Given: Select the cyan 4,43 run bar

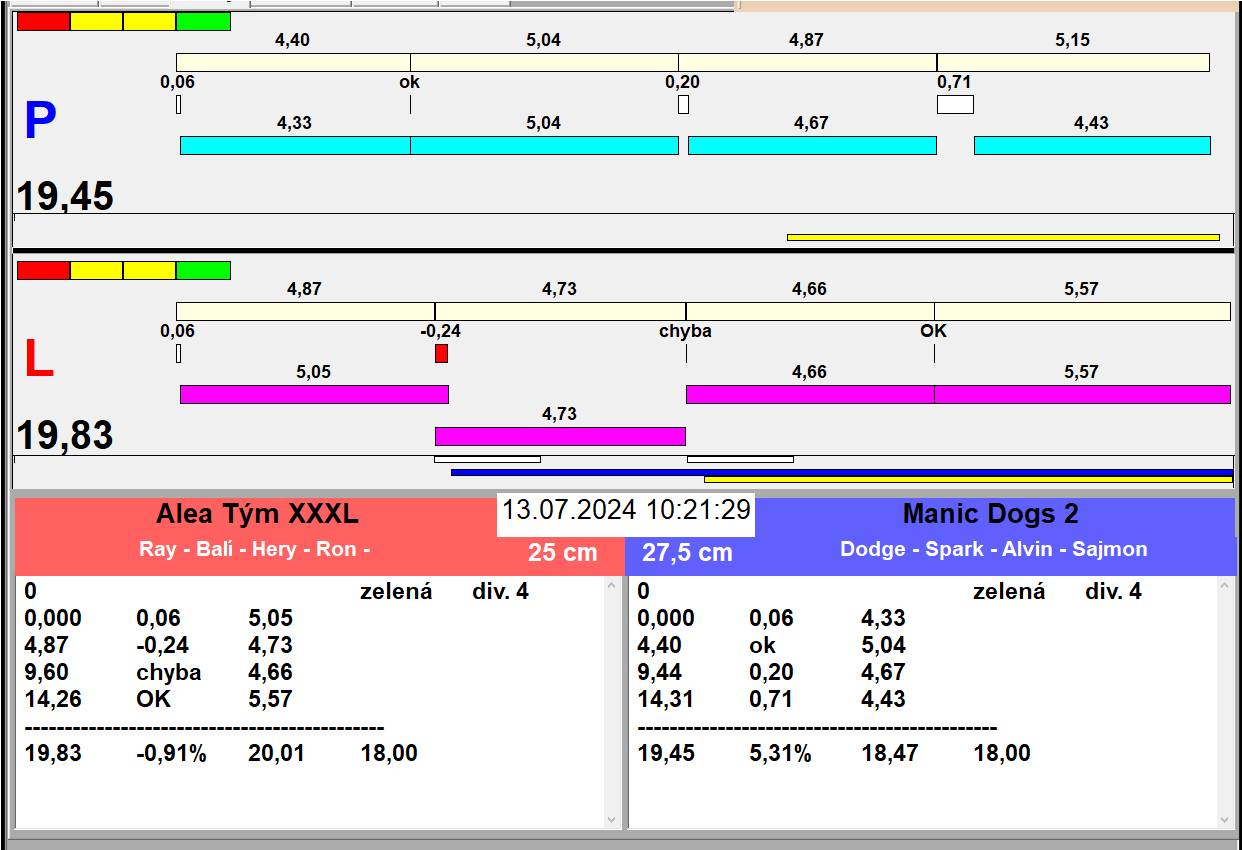Looking at the screenshot, I should [1092, 145].
